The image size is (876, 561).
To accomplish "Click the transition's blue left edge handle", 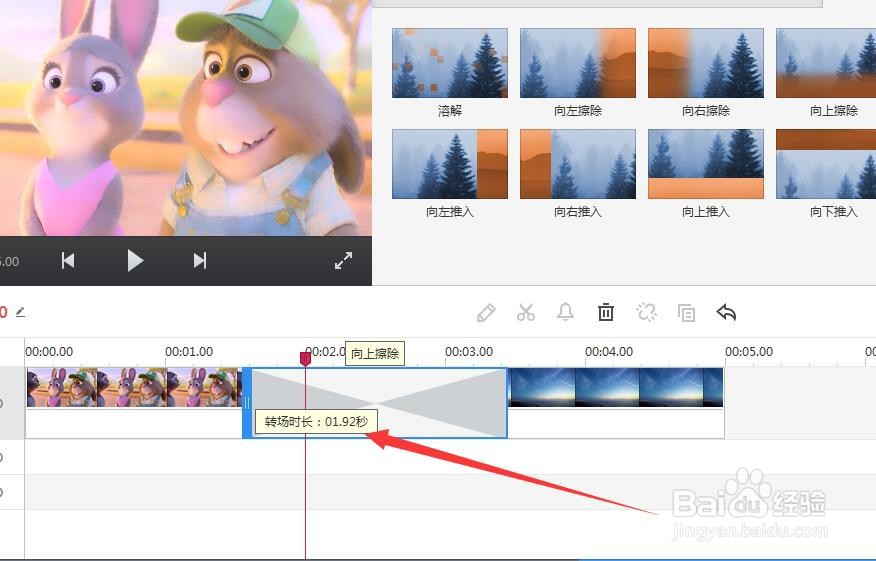I will coord(246,402).
